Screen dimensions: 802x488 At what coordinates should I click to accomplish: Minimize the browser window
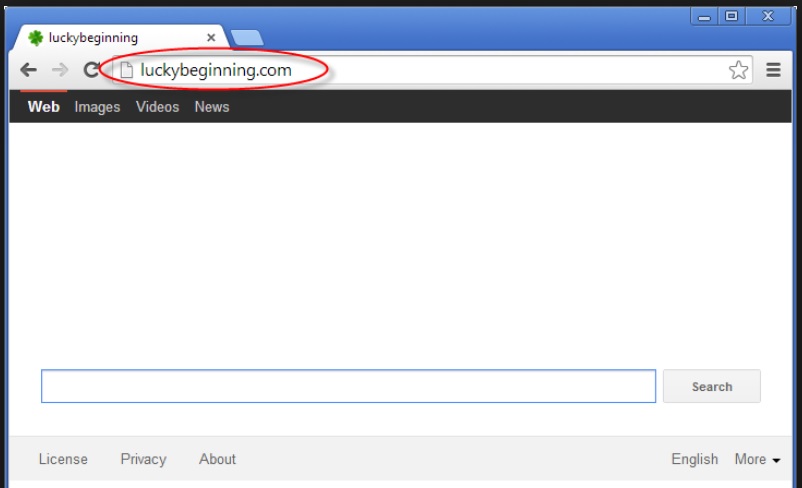[x=704, y=17]
